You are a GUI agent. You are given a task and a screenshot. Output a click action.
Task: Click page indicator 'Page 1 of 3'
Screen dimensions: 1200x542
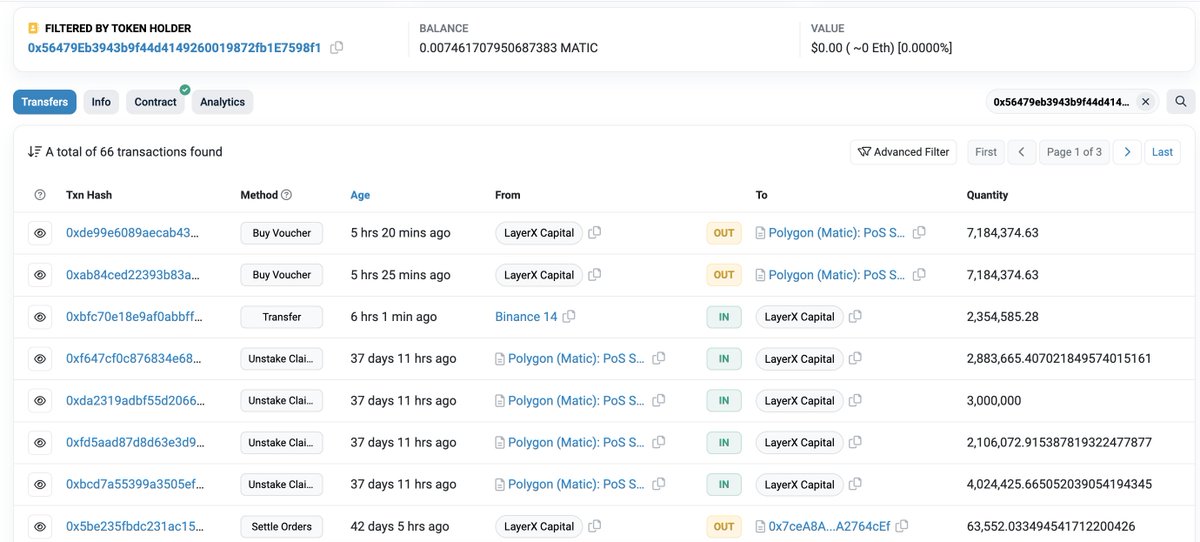tap(1074, 152)
